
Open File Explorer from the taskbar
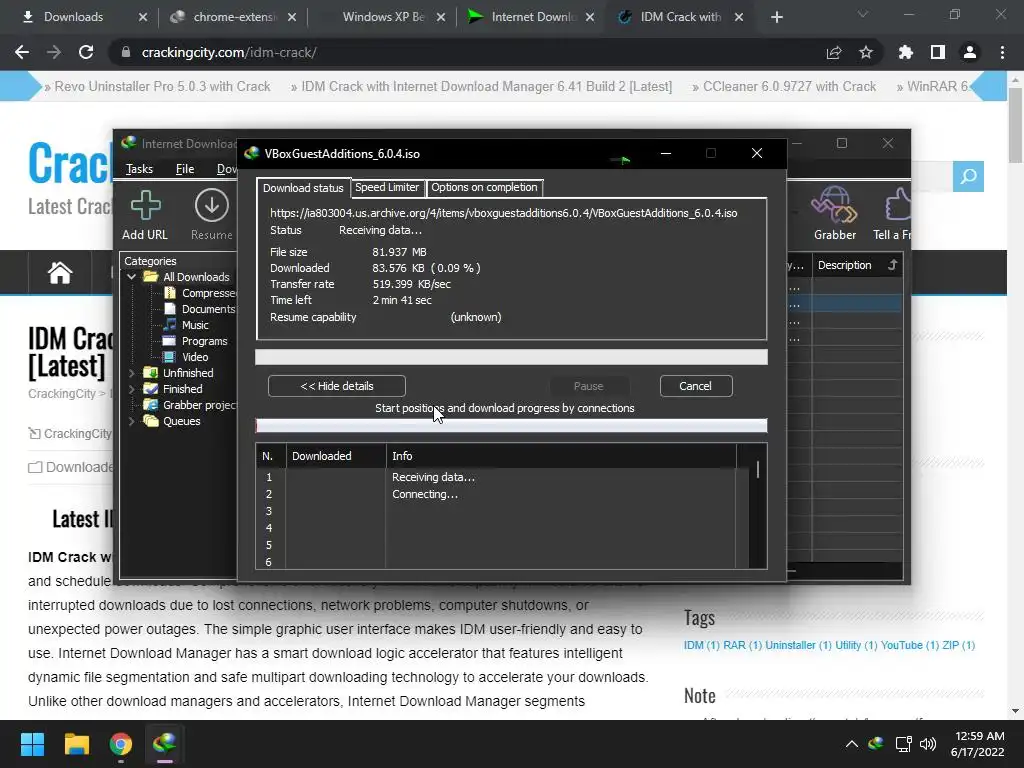(x=76, y=744)
